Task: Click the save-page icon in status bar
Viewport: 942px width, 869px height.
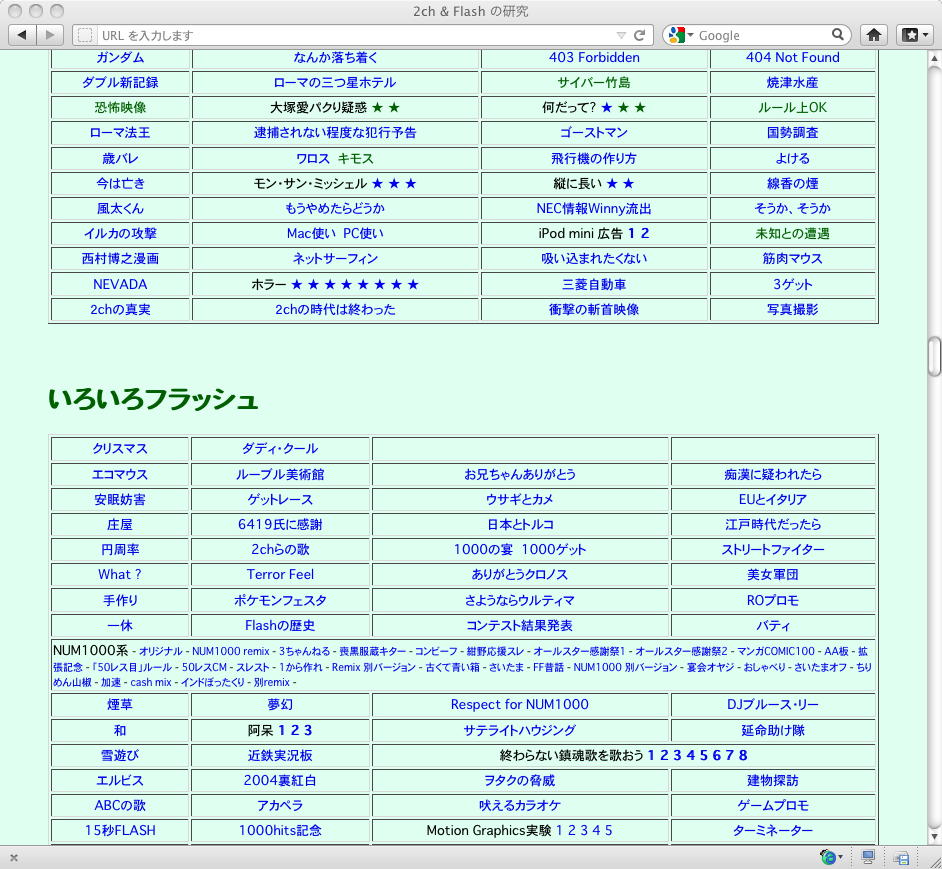Action: point(901,858)
